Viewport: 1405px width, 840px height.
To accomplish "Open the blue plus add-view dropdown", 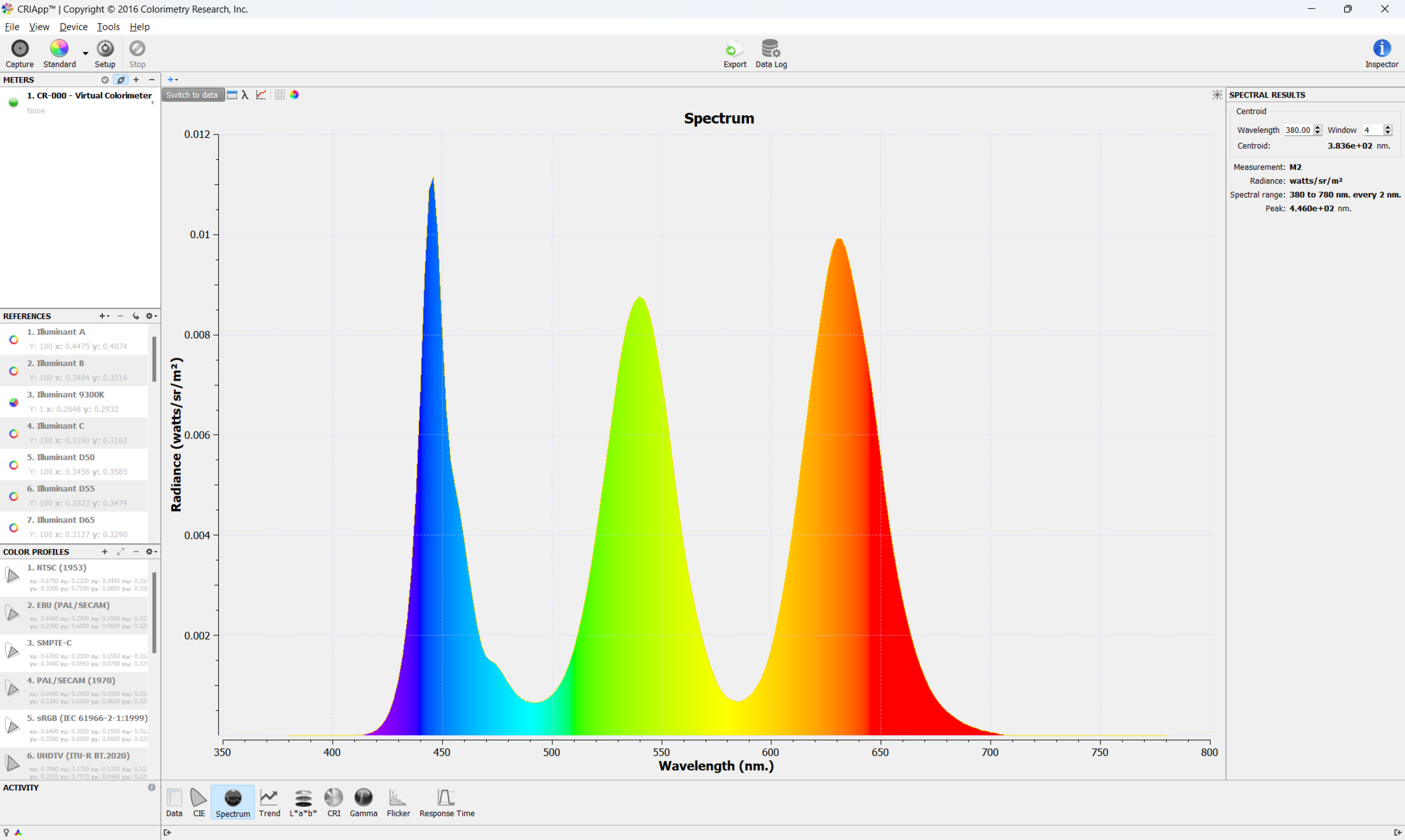I will click(x=173, y=80).
